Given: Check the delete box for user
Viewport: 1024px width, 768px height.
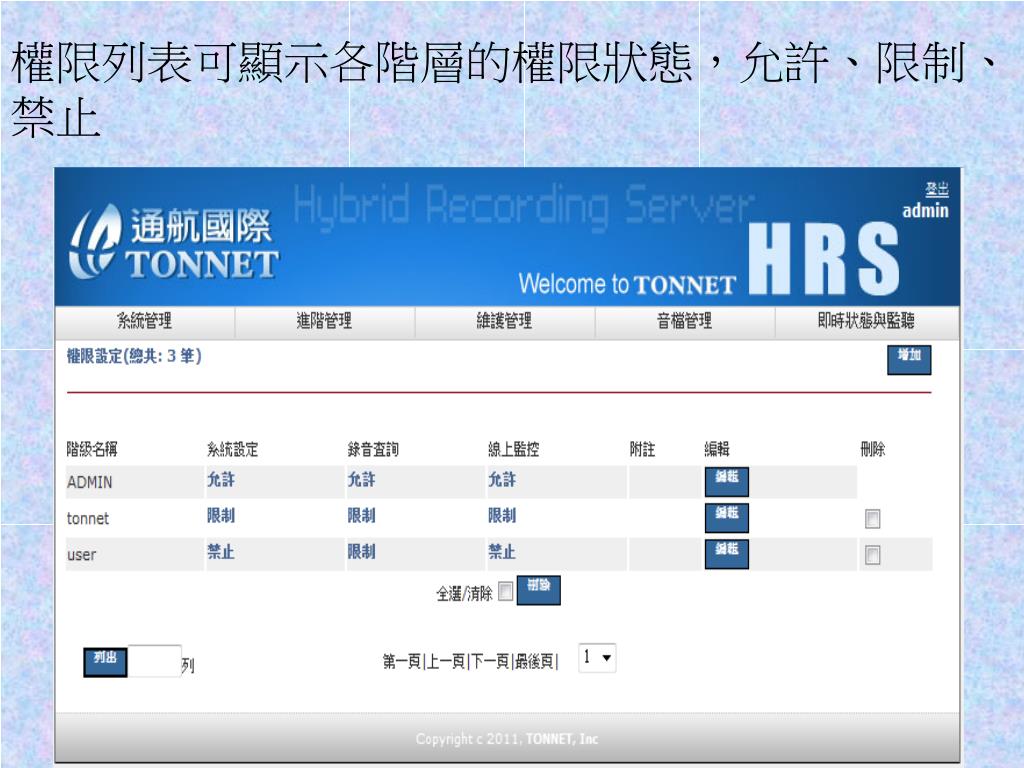Looking at the screenshot, I should [x=872, y=554].
